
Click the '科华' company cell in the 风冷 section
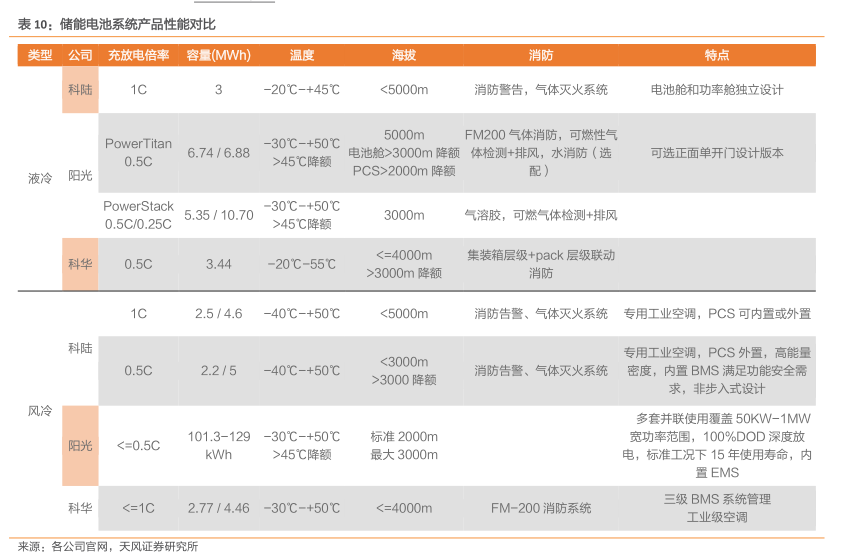pyautogui.click(x=80, y=508)
